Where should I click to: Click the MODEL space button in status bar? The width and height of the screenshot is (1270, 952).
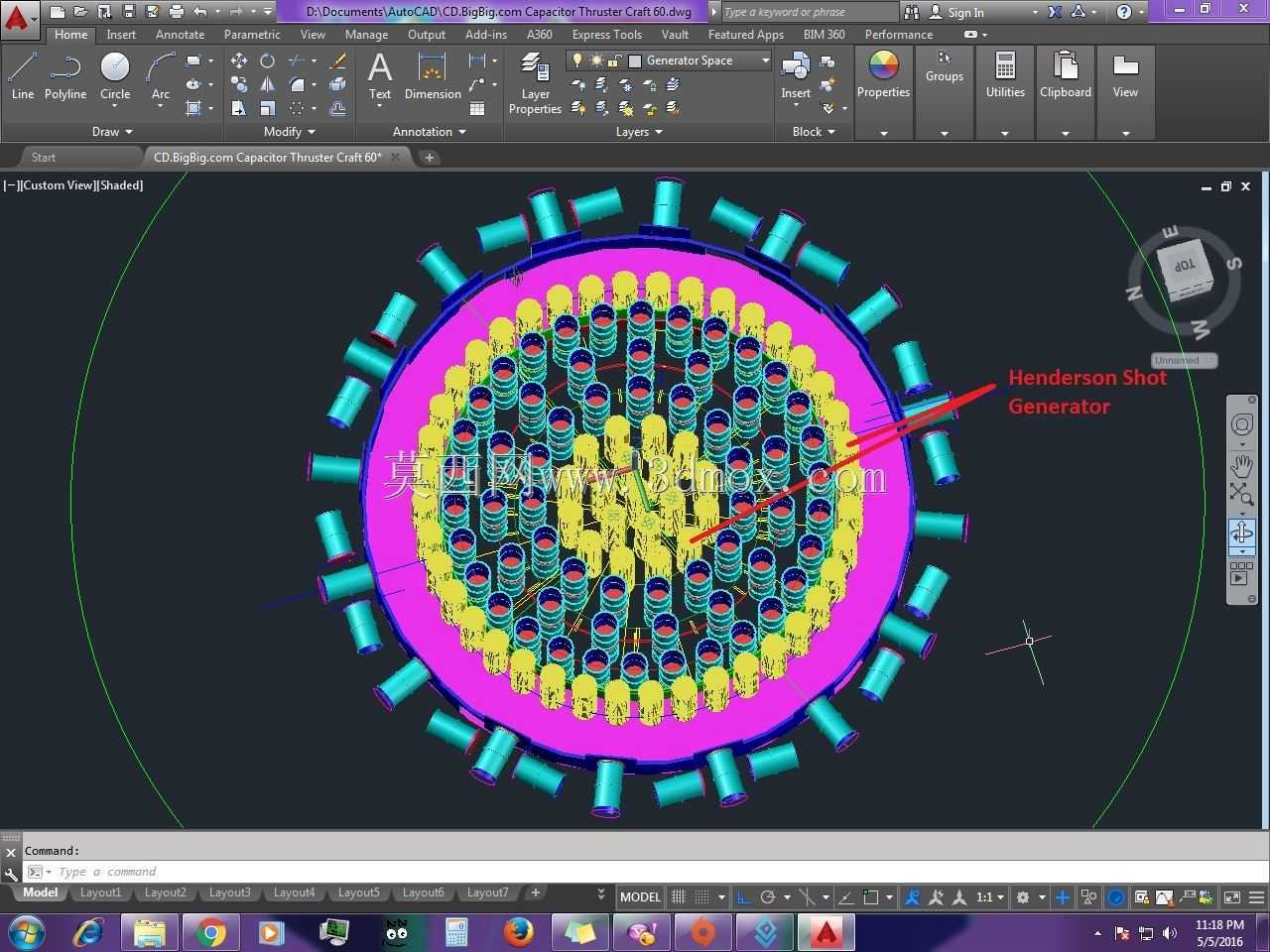pyautogui.click(x=640, y=897)
